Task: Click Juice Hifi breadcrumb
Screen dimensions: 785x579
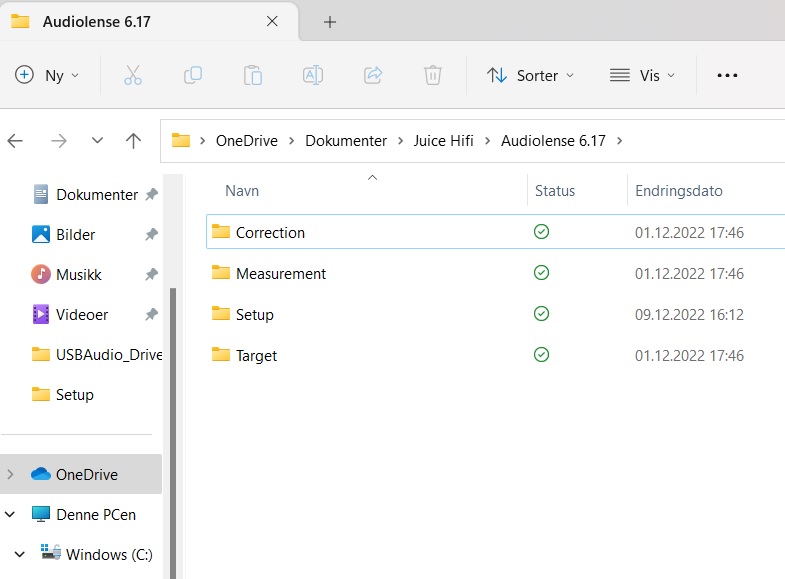Action: point(444,141)
